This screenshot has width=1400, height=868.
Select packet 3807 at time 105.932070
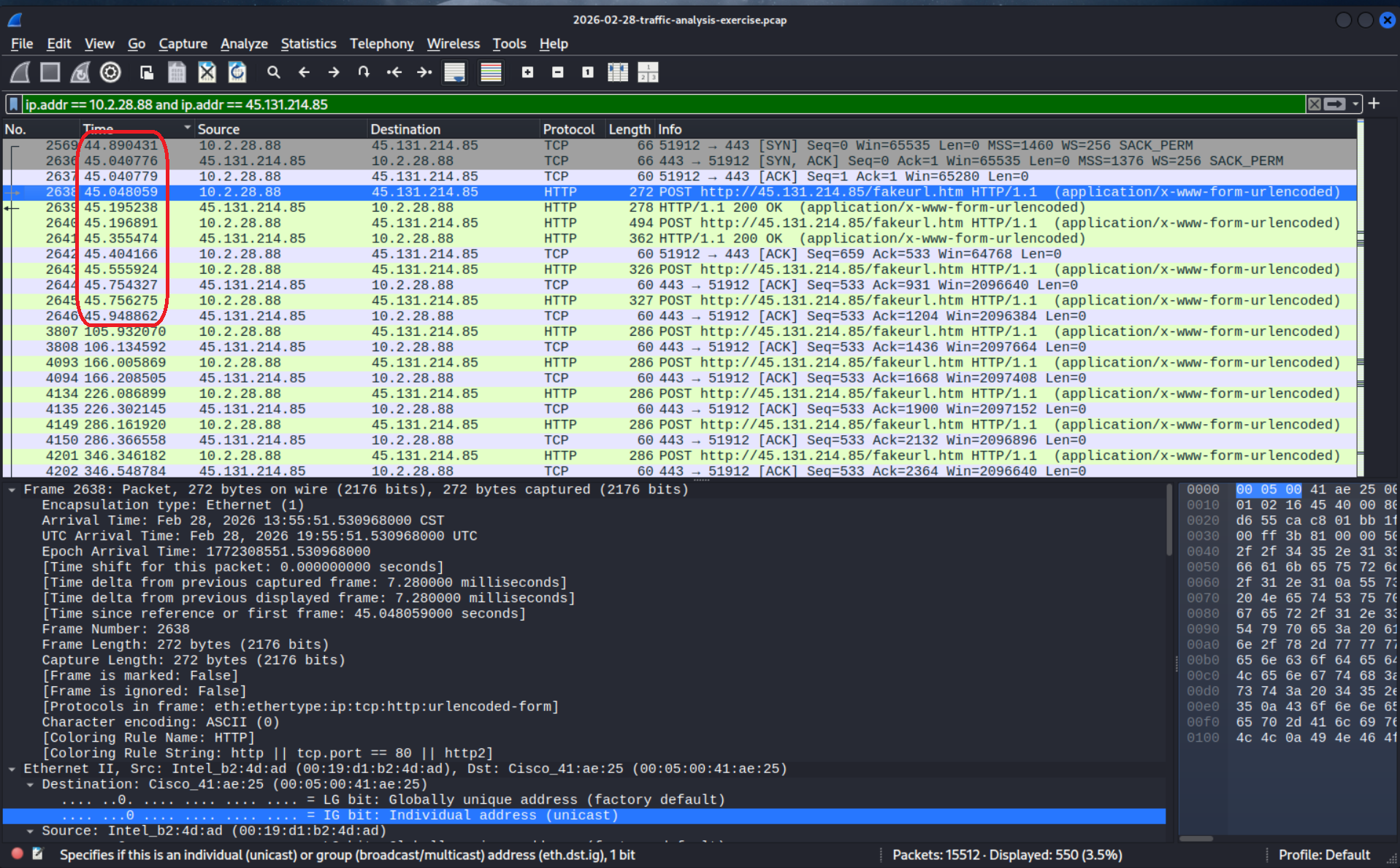point(679,331)
